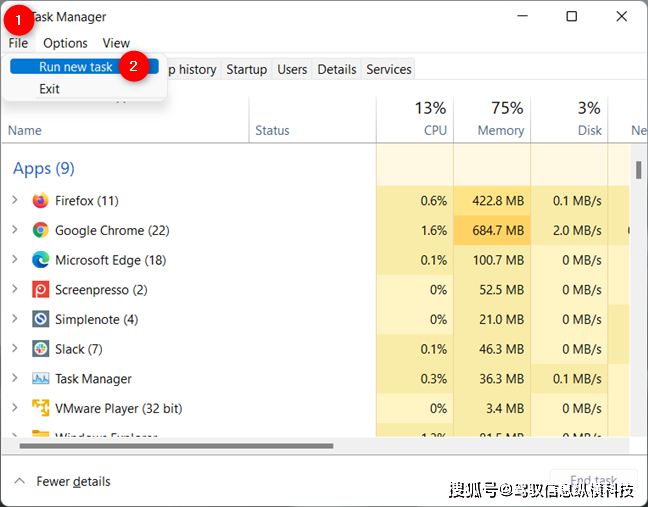
Task: Select the Slack (7) row name
Action: point(79,349)
